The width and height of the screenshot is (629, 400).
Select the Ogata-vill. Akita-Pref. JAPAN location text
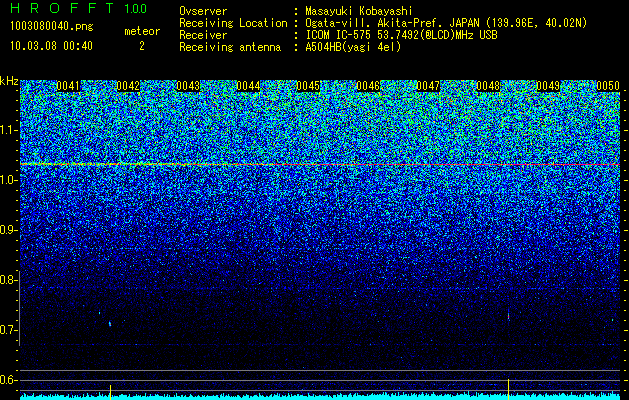tap(446, 23)
